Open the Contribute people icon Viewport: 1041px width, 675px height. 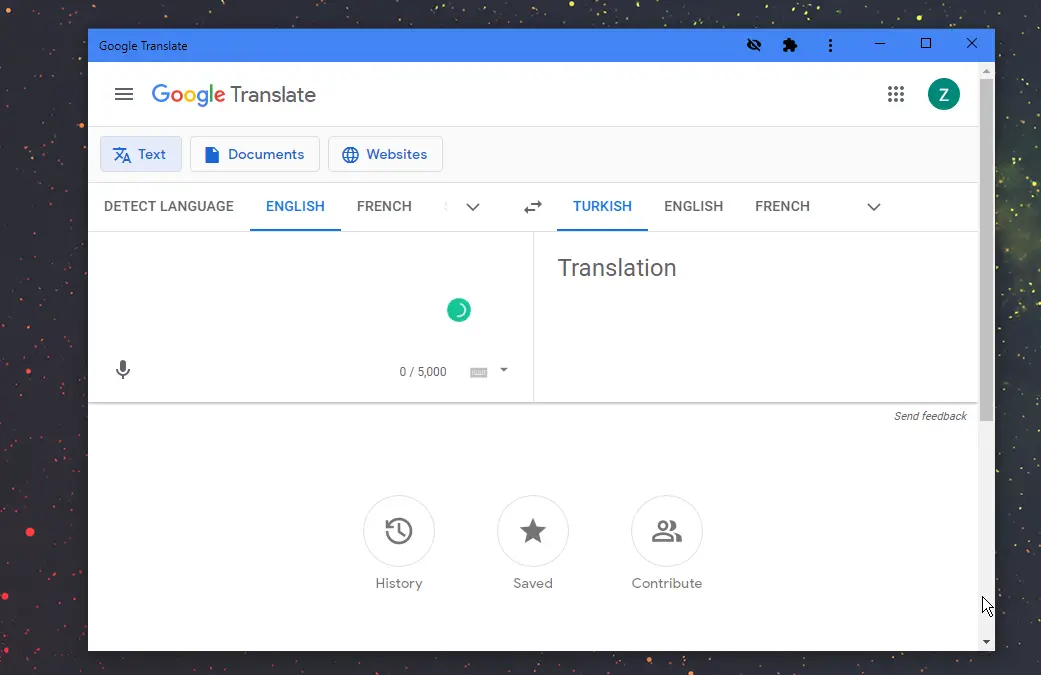click(x=667, y=531)
